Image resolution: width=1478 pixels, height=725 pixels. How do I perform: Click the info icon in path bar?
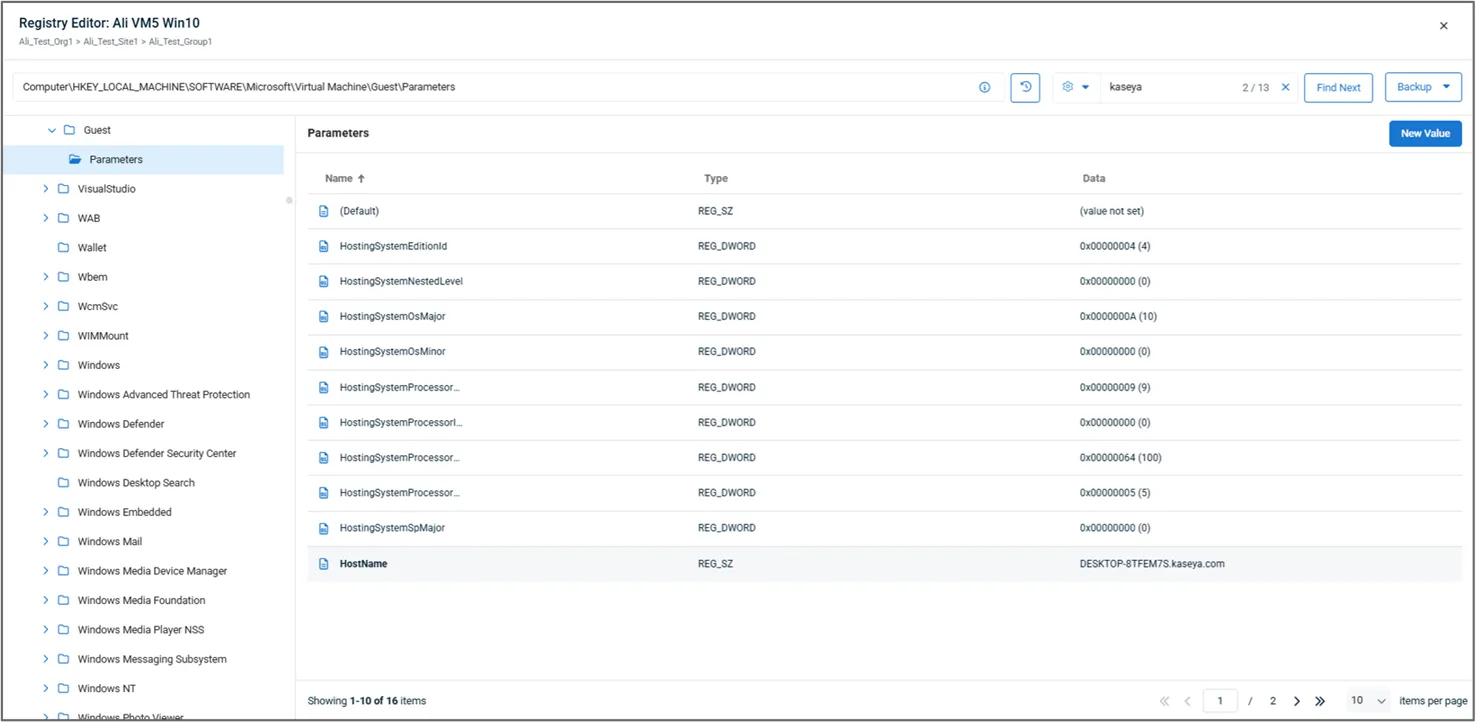[984, 87]
